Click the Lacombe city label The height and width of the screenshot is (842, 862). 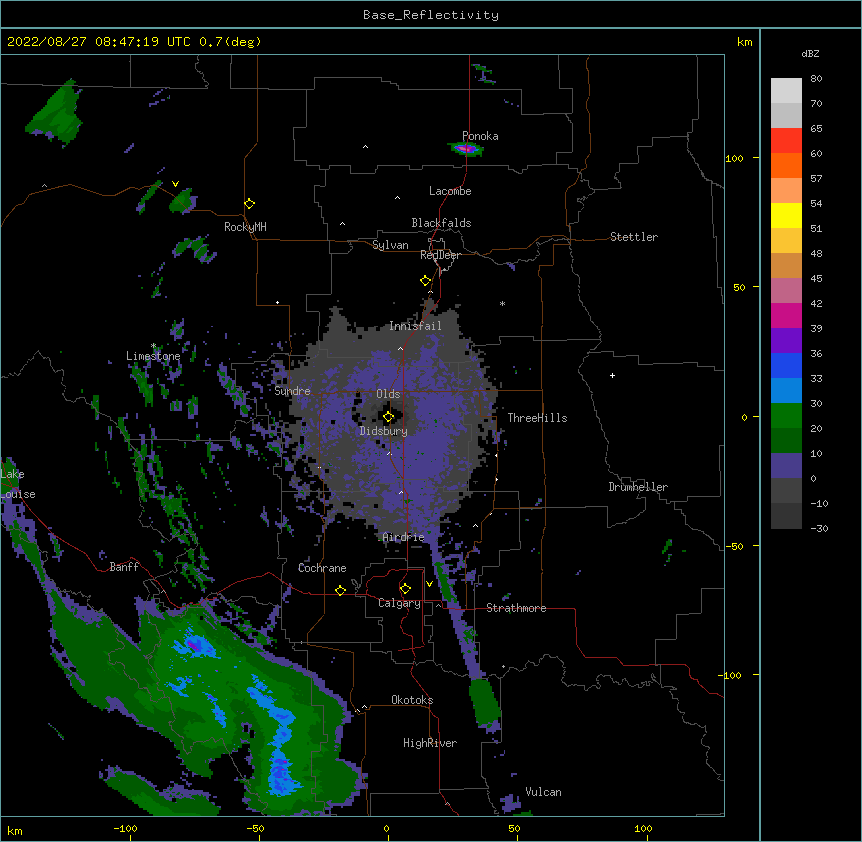click(450, 191)
